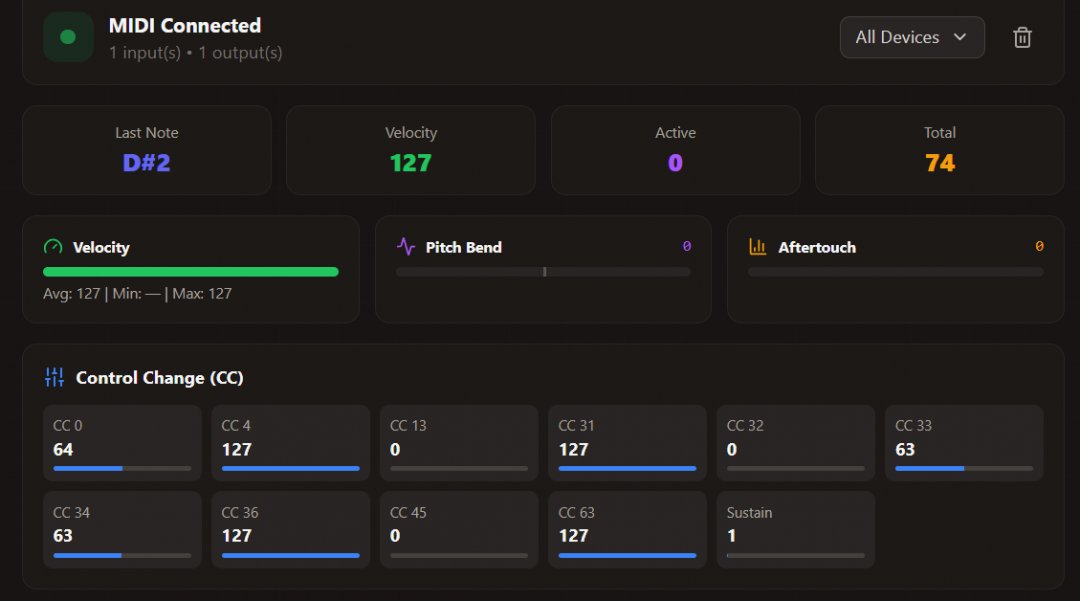Click the trash can clear icon
Image resolution: width=1080 pixels, height=601 pixels.
(1022, 38)
